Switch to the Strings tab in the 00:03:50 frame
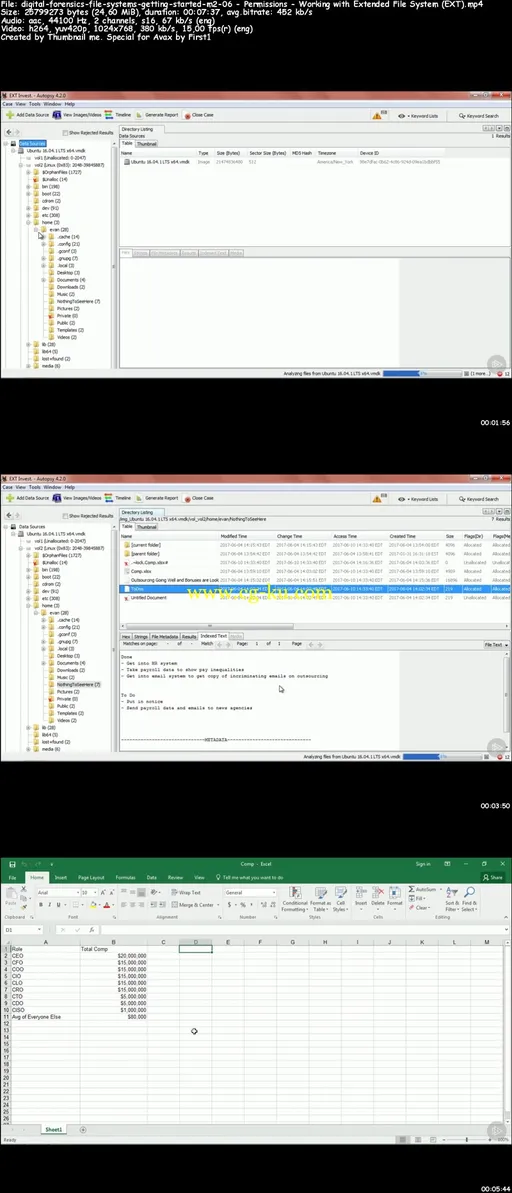The width and height of the screenshot is (512, 1193). coord(141,636)
